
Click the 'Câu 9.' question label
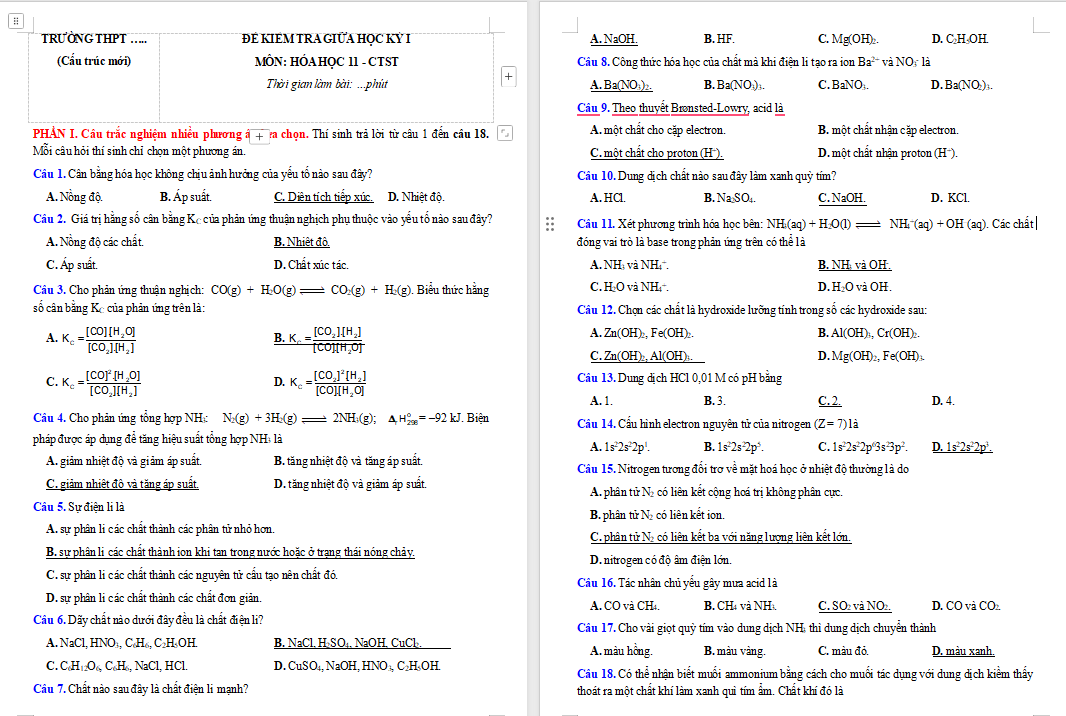click(594, 108)
